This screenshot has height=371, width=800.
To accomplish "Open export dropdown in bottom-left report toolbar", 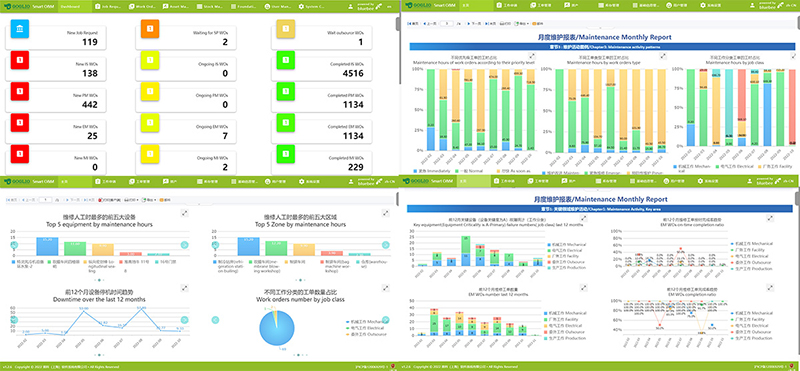I will [149, 200].
